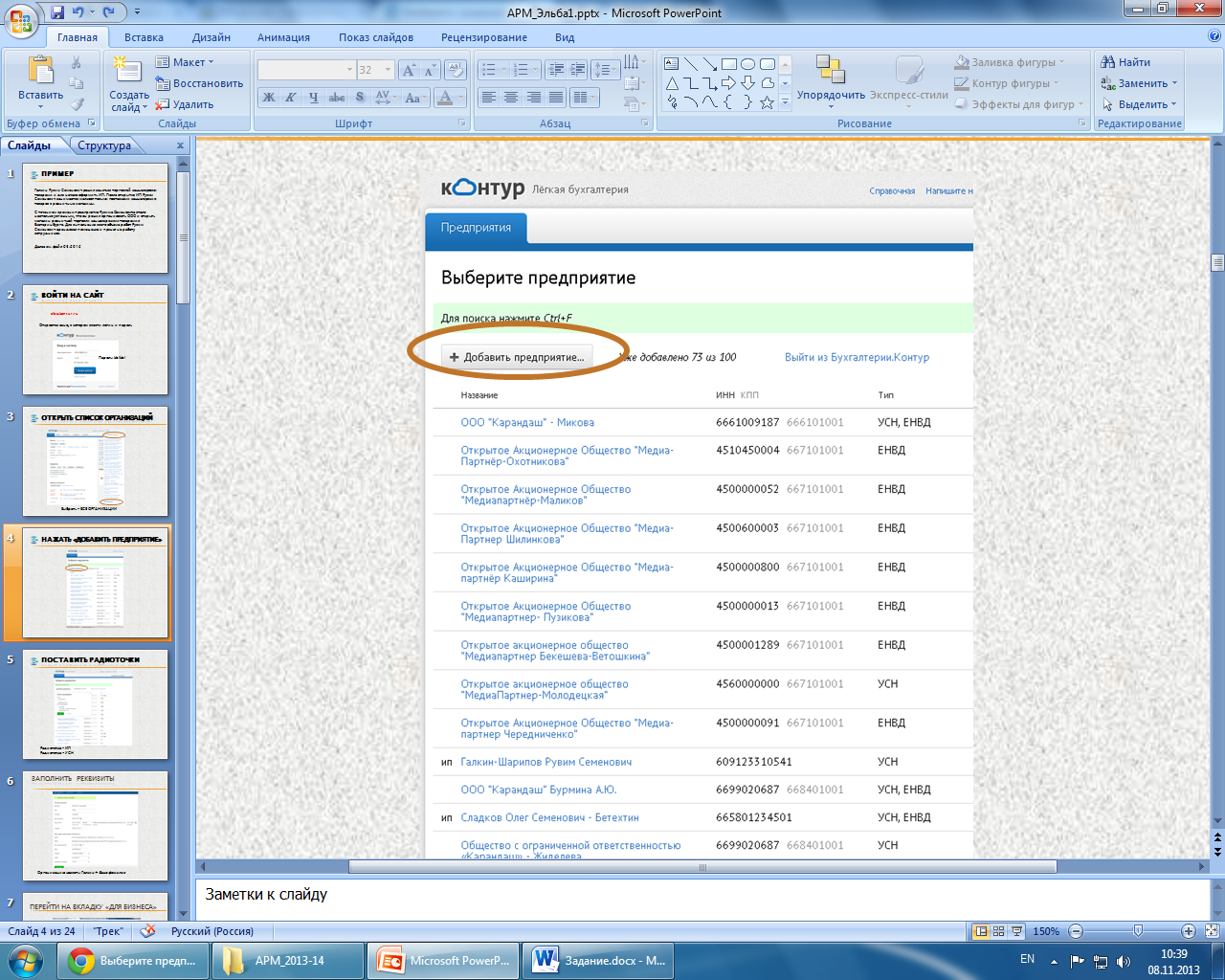This screenshot has width=1225, height=980.
Task: Switch to Структура outline pane tab
Action: (x=104, y=145)
